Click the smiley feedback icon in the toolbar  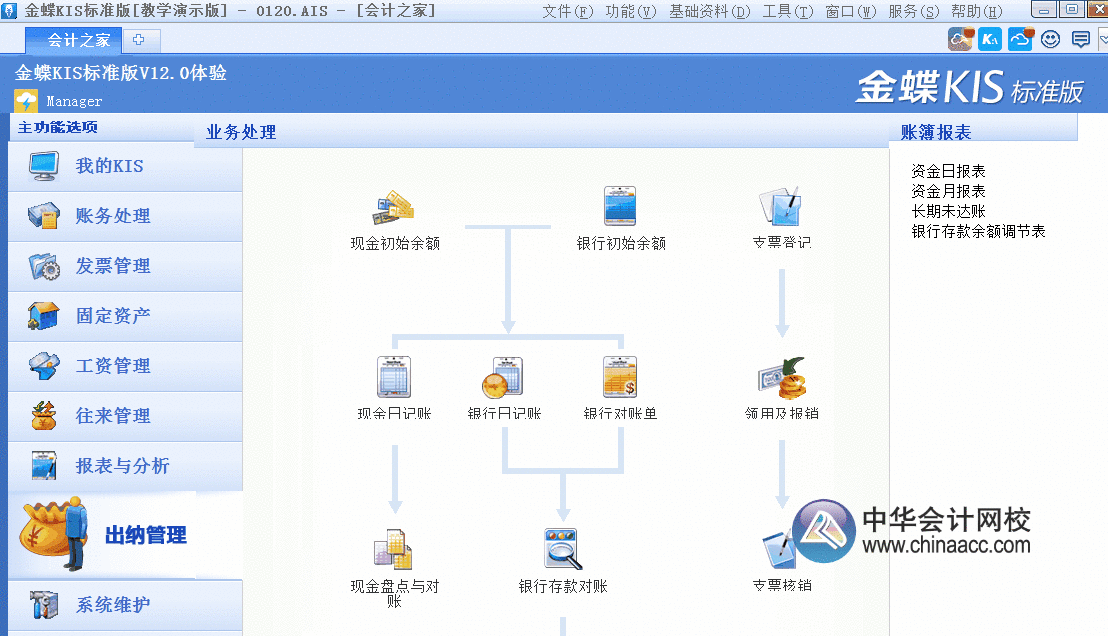click(x=1049, y=39)
